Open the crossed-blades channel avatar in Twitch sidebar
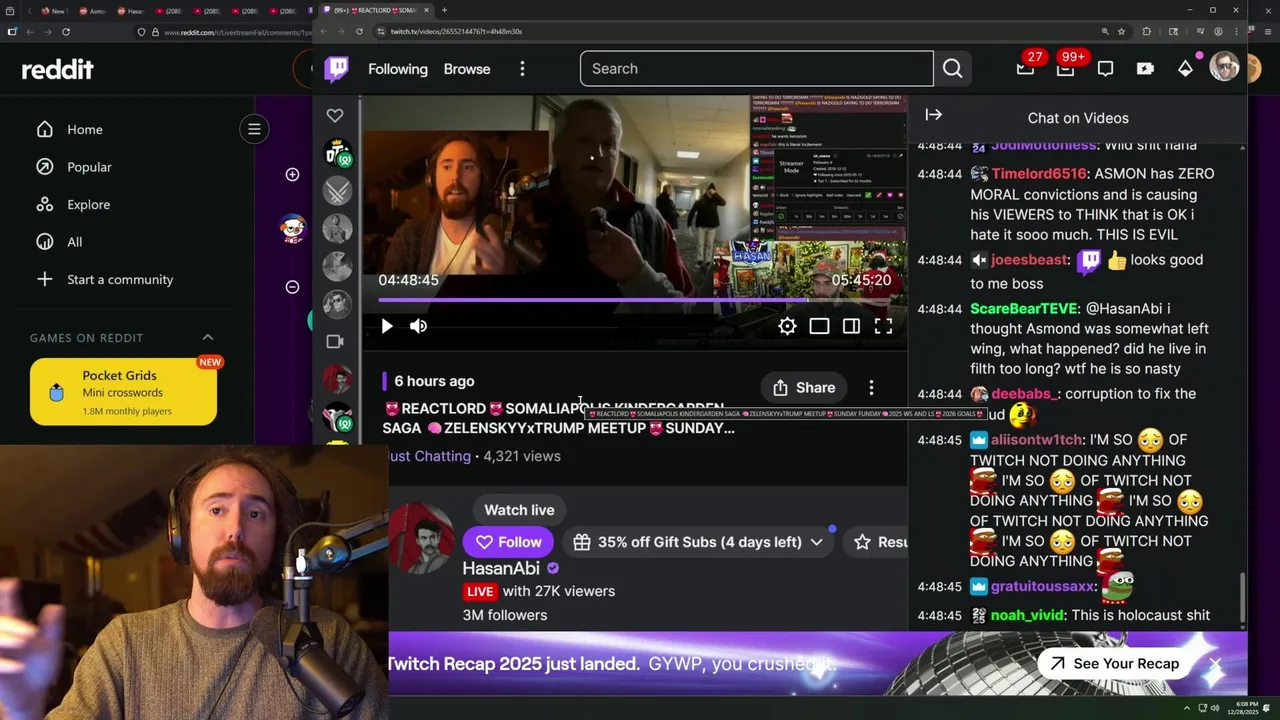Viewport: 1280px width, 720px height. 337,190
